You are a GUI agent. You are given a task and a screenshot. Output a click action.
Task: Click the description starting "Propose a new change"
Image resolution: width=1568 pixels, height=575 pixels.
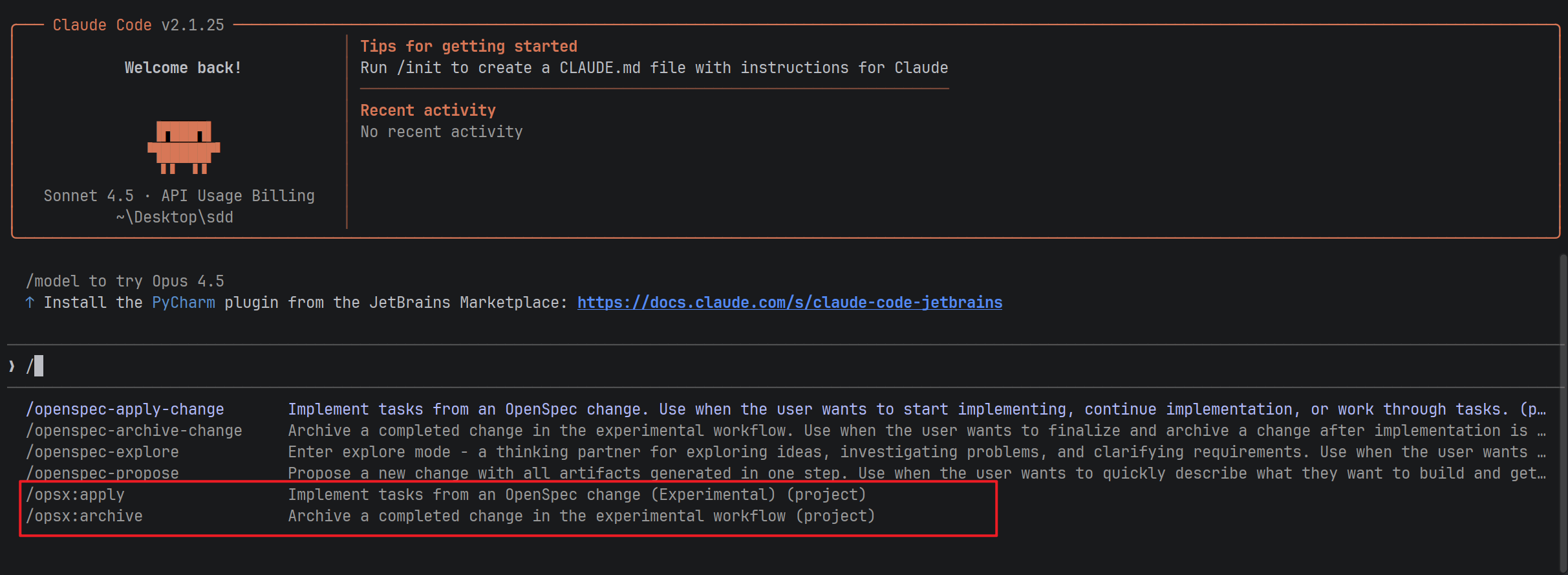pos(918,473)
